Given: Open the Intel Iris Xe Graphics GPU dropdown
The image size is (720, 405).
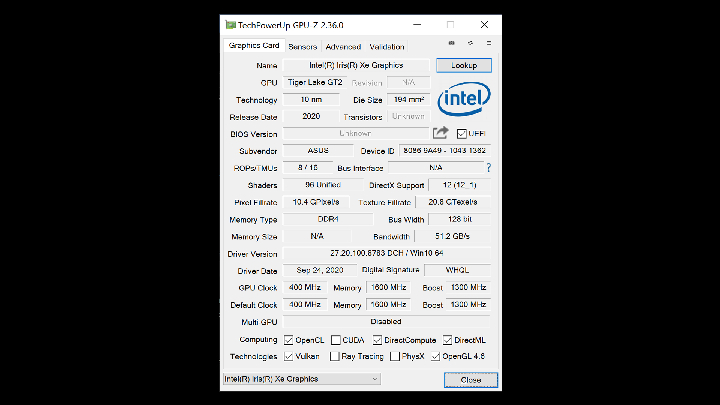Looking at the screenshot, I should pyautogui.click(x=302, y=379).
